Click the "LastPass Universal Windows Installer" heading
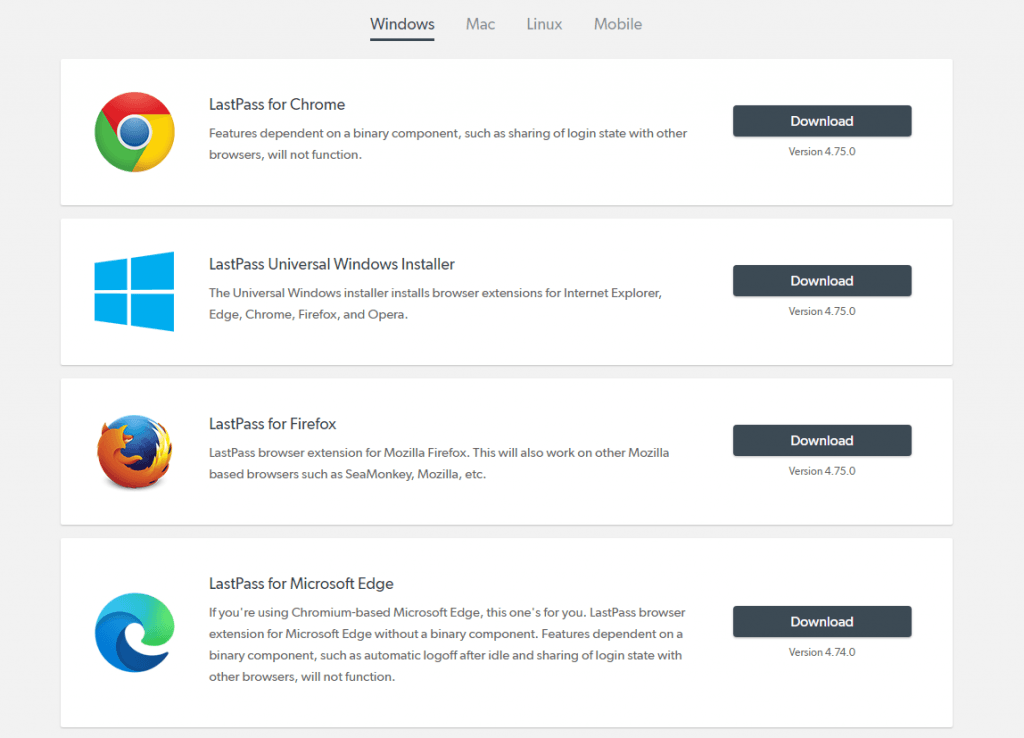The width and height of the screenshot is (1024, 738). [332, 265]
